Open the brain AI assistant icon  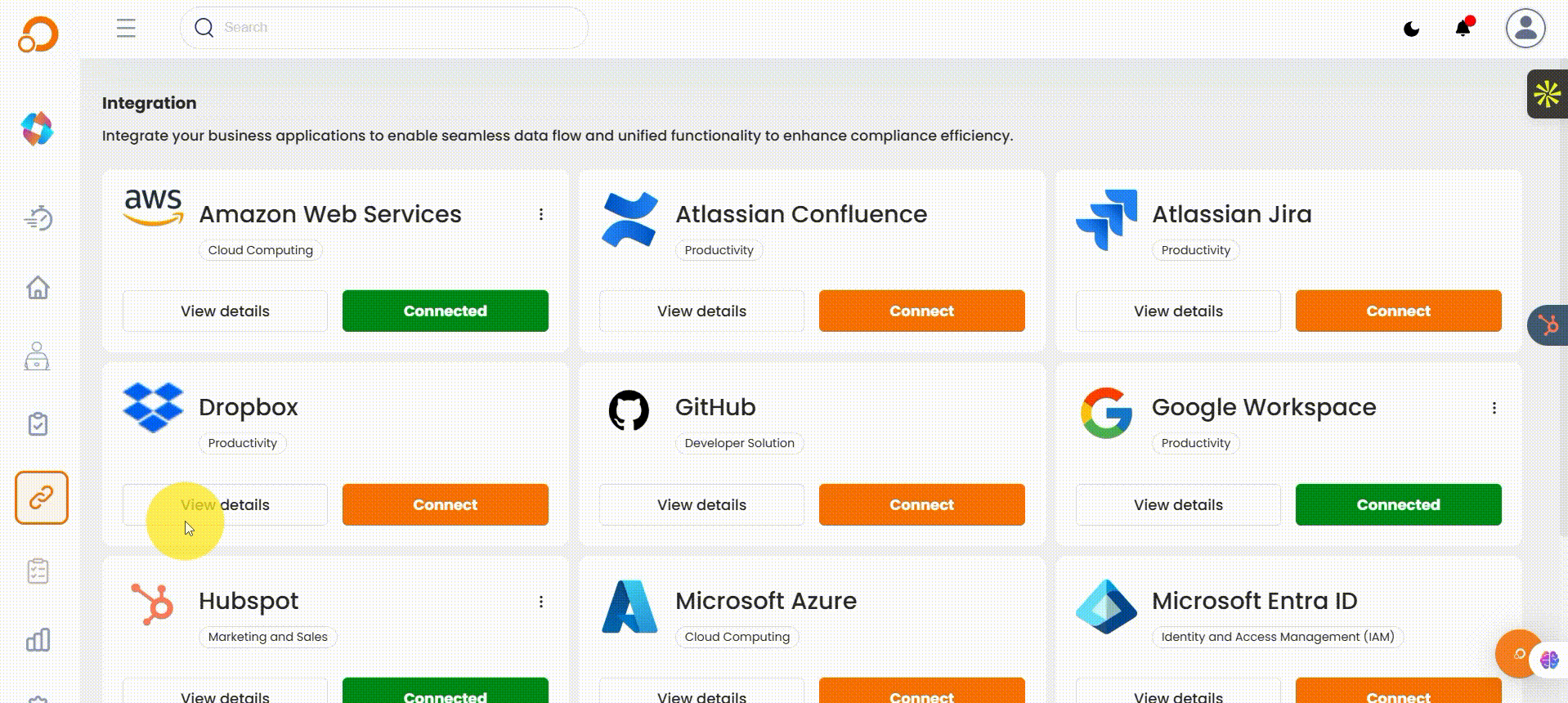tap(1548, 660)
